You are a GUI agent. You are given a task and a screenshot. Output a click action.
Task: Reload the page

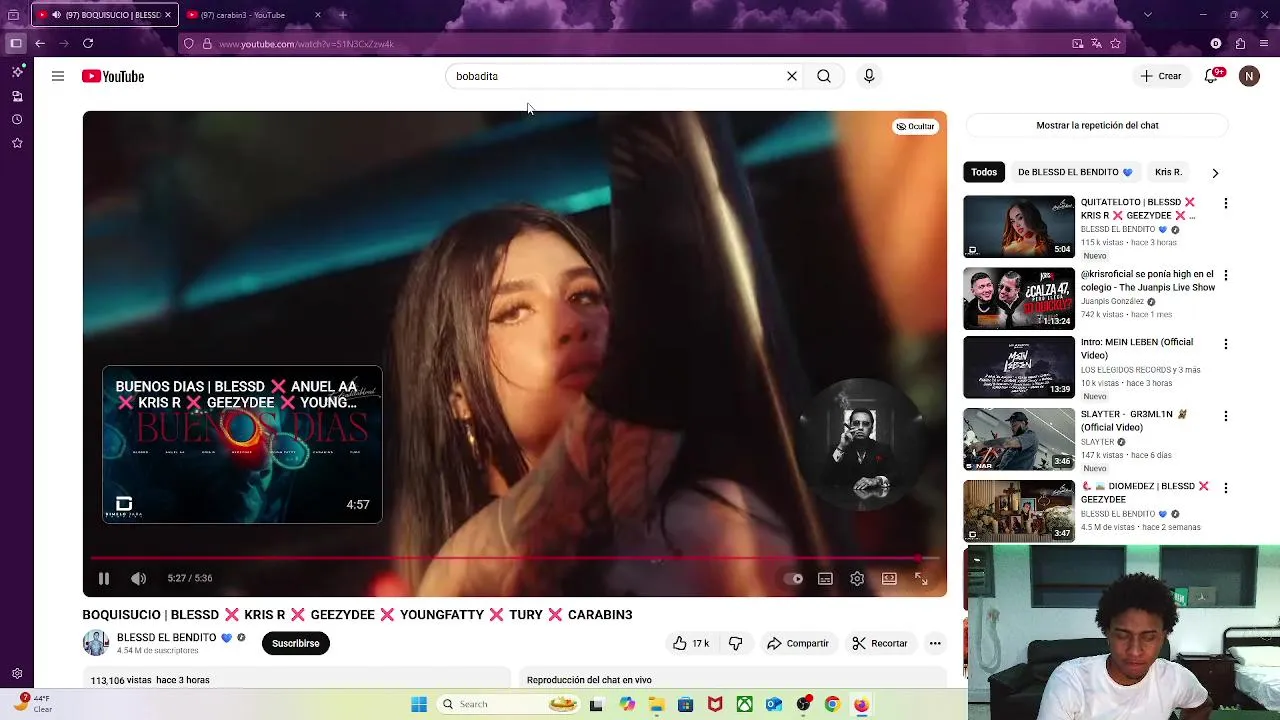(88, 44)
